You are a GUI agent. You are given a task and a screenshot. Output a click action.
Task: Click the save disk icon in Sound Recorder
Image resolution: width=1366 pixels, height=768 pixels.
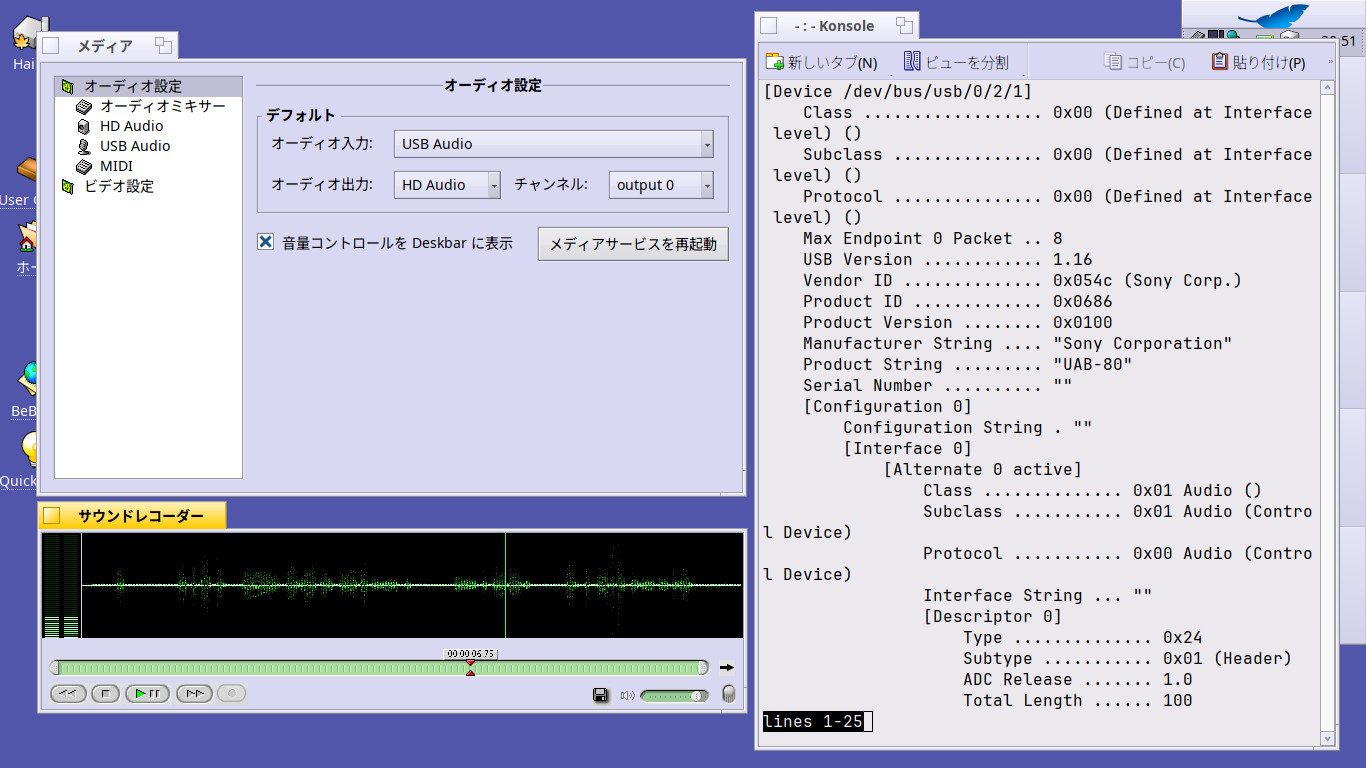coord(600,695)
